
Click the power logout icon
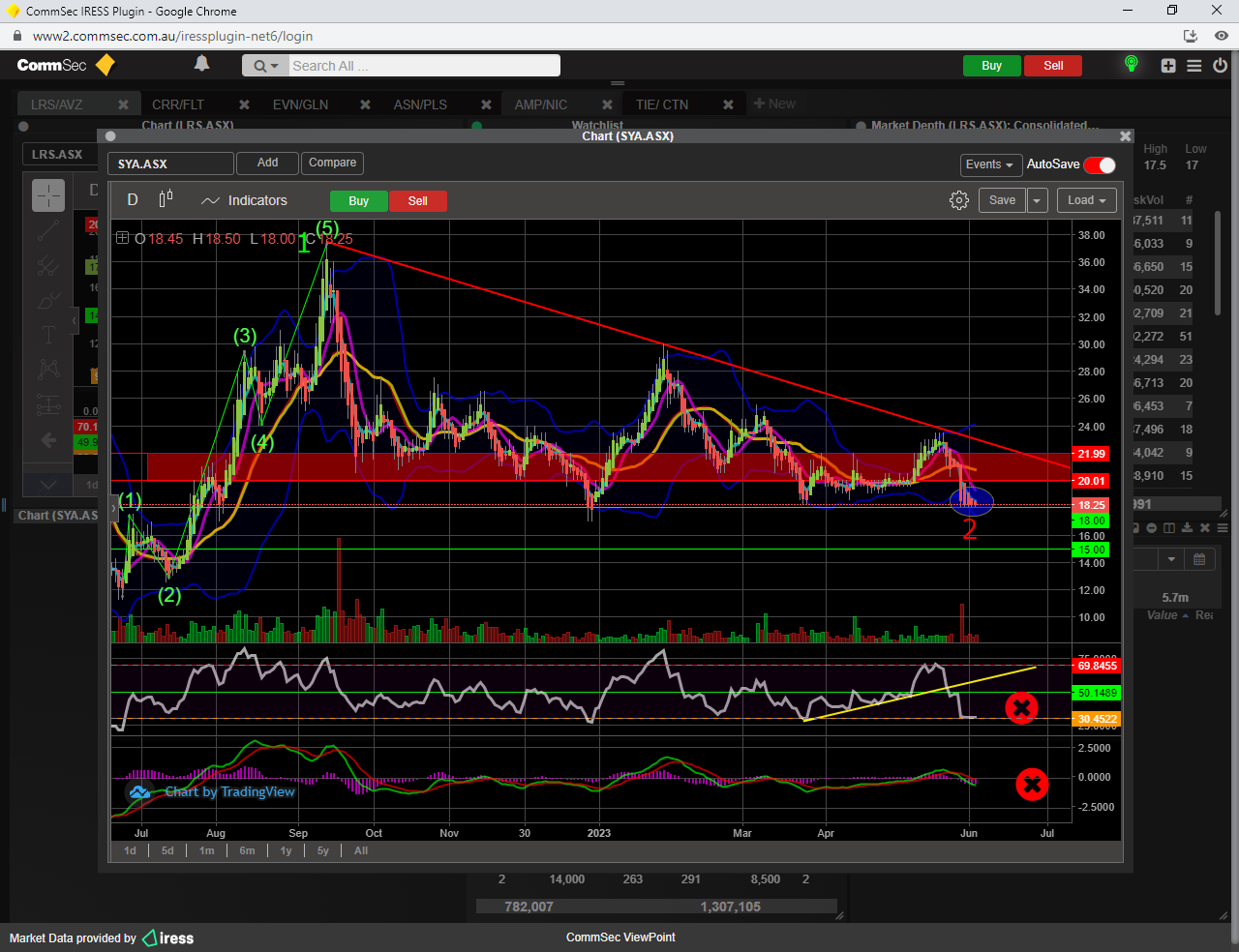pyautogui.click(x=1220, y=66)
